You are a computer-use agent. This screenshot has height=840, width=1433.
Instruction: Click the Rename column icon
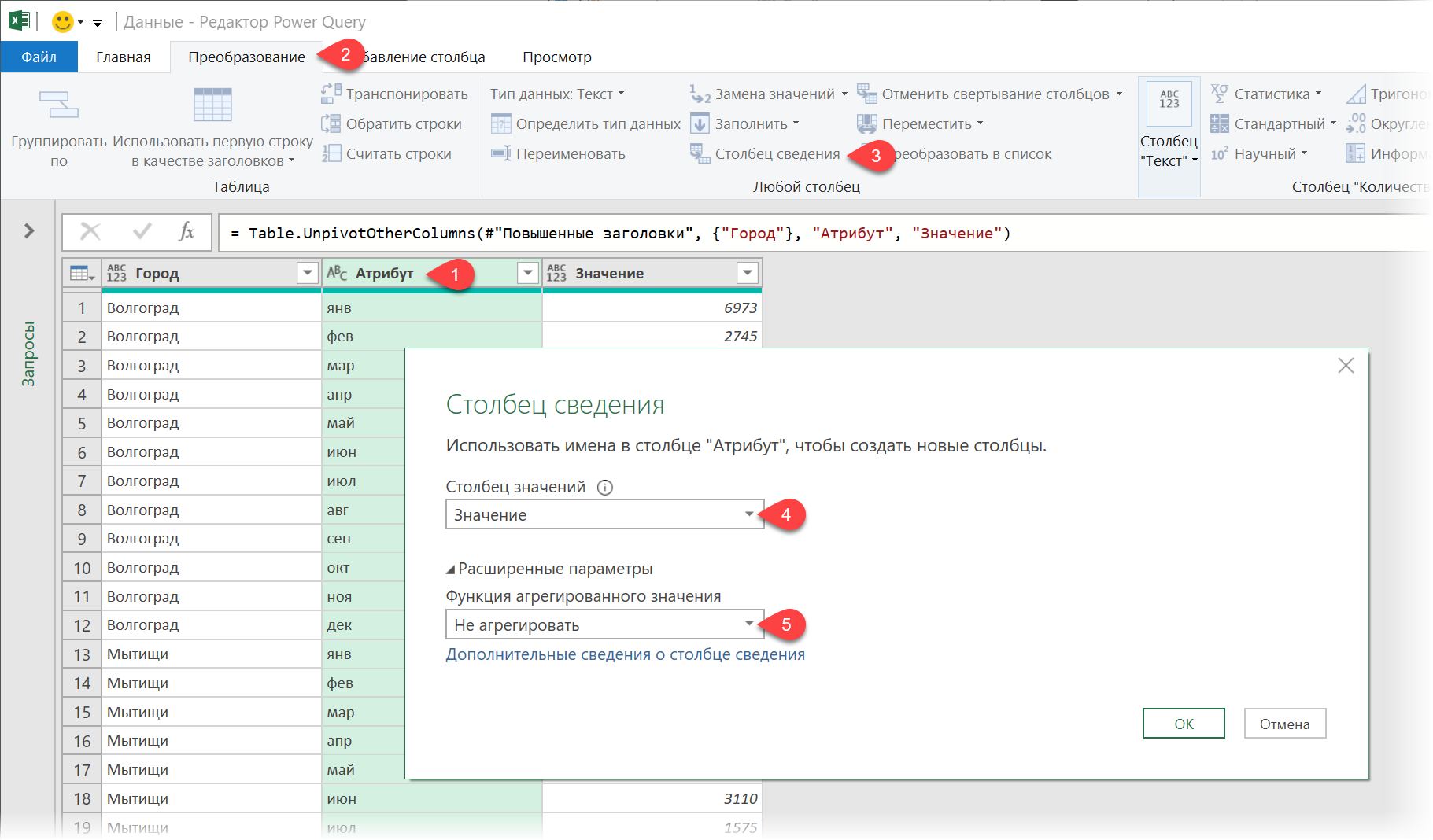(501, 153)
